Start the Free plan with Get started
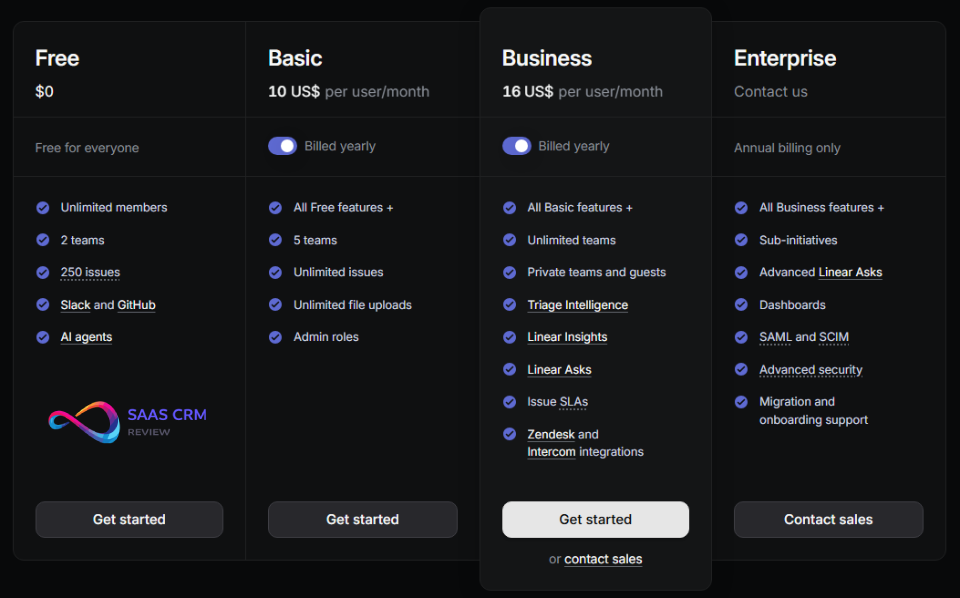This screenshot has height=598, width=960. point(129,520)
